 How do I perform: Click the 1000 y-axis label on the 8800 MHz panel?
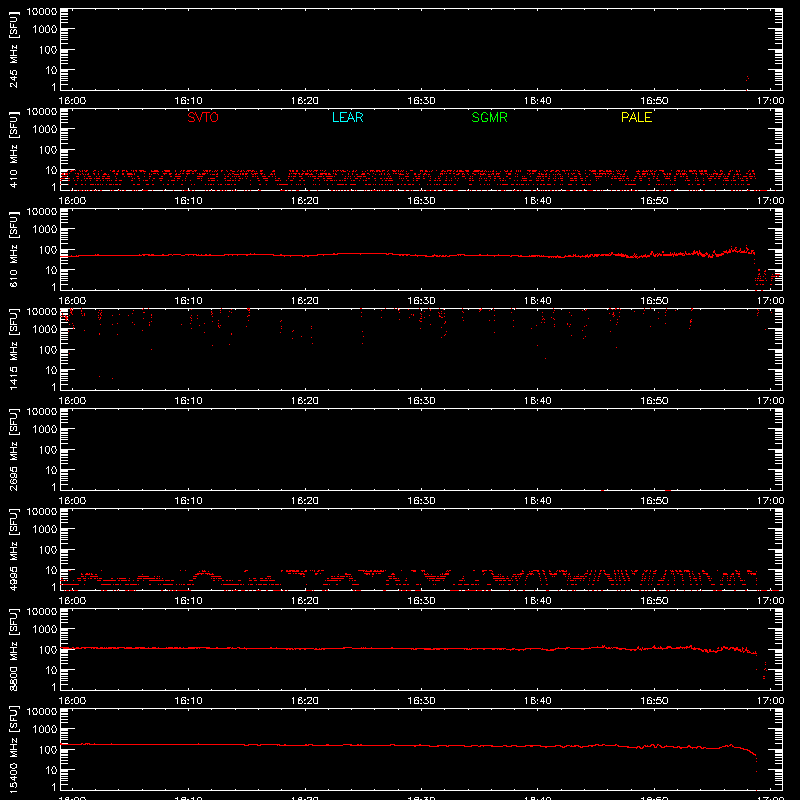click(x=45, y=630)
